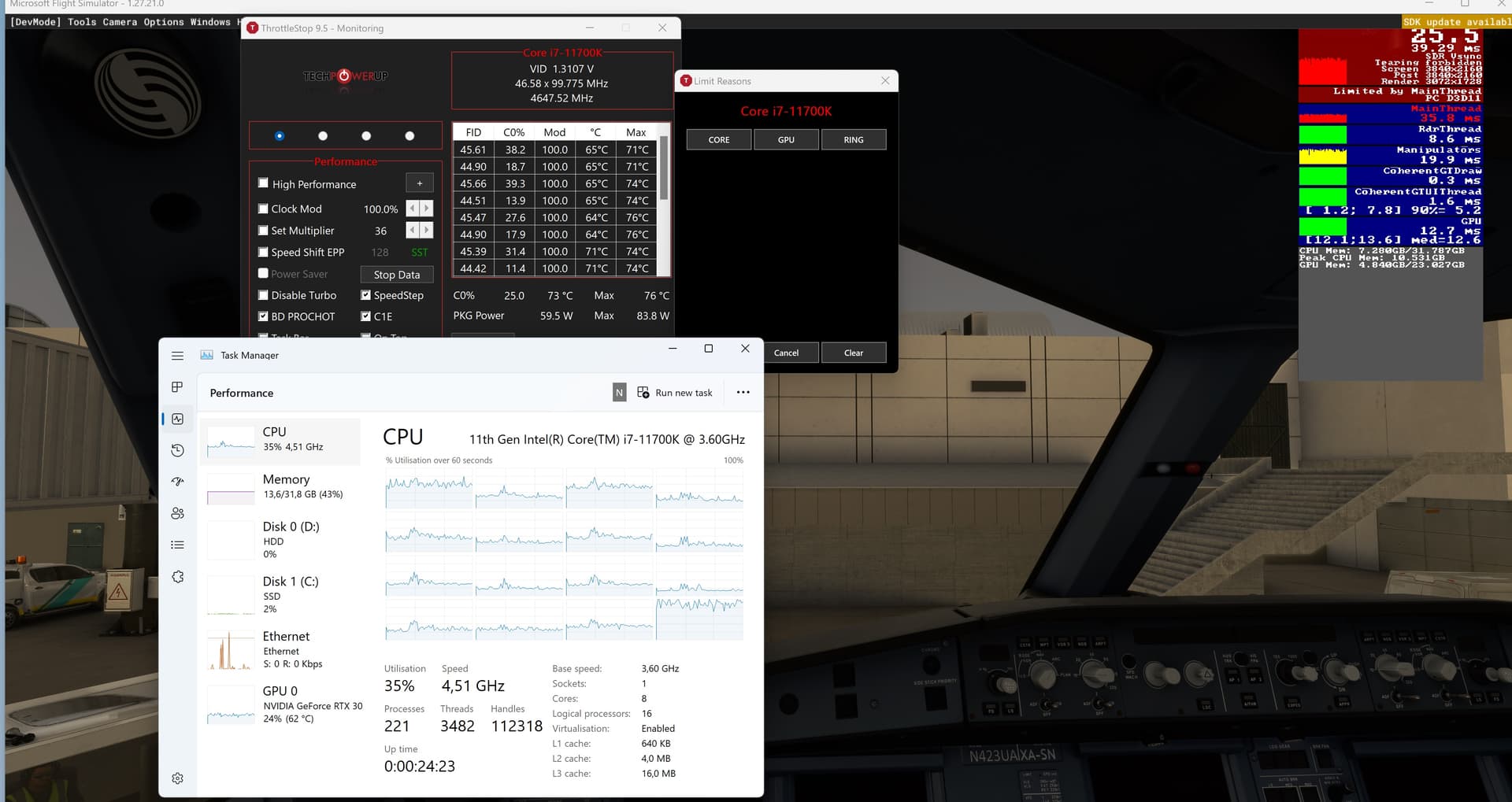Select the third ThrottleStop profile radio button
Screen dimensions: 1512x802
(x=366, y=136)
